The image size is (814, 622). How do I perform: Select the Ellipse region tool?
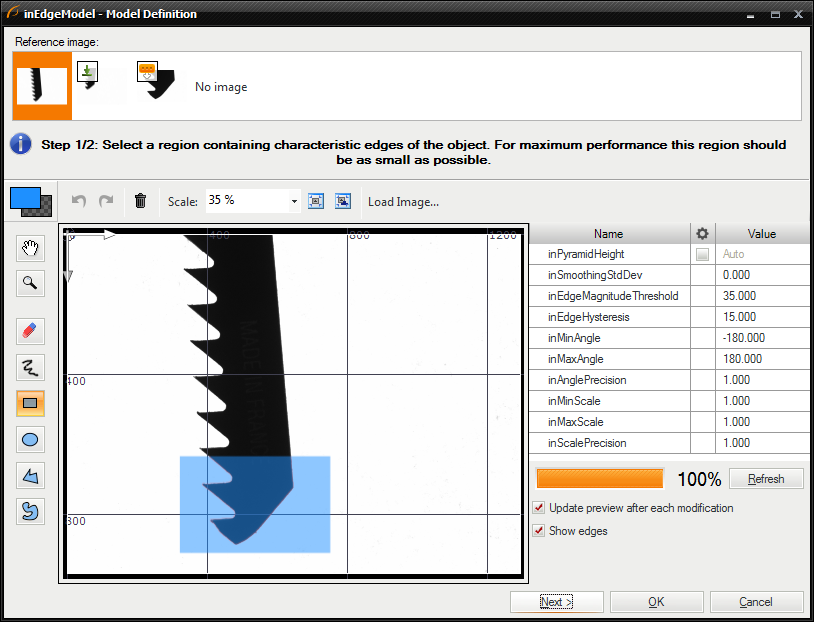[x=31, y=439]
